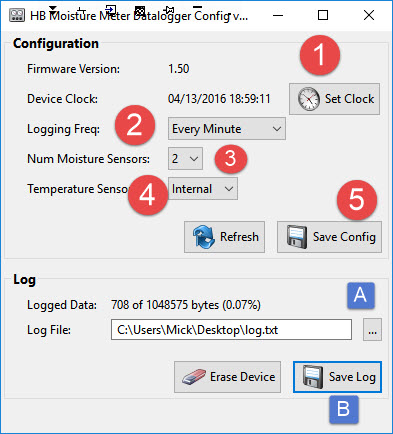Viewport: 393px width, 434px height.
Task: Click the red number 5 badge
Action: click(x=357, y=200)
